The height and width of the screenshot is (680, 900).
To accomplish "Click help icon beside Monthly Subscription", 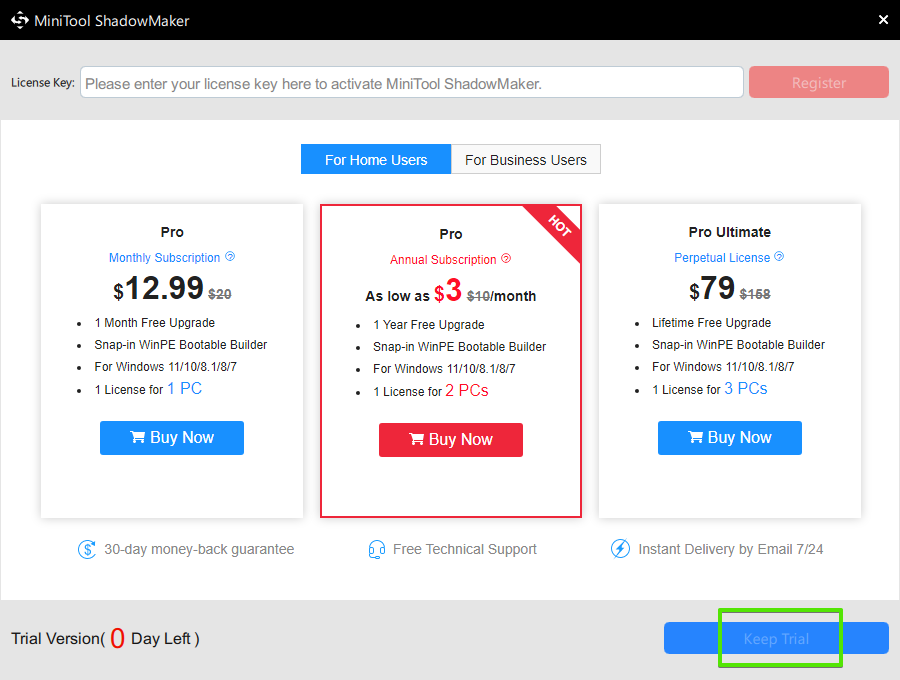I will click(x=230, y=257).
